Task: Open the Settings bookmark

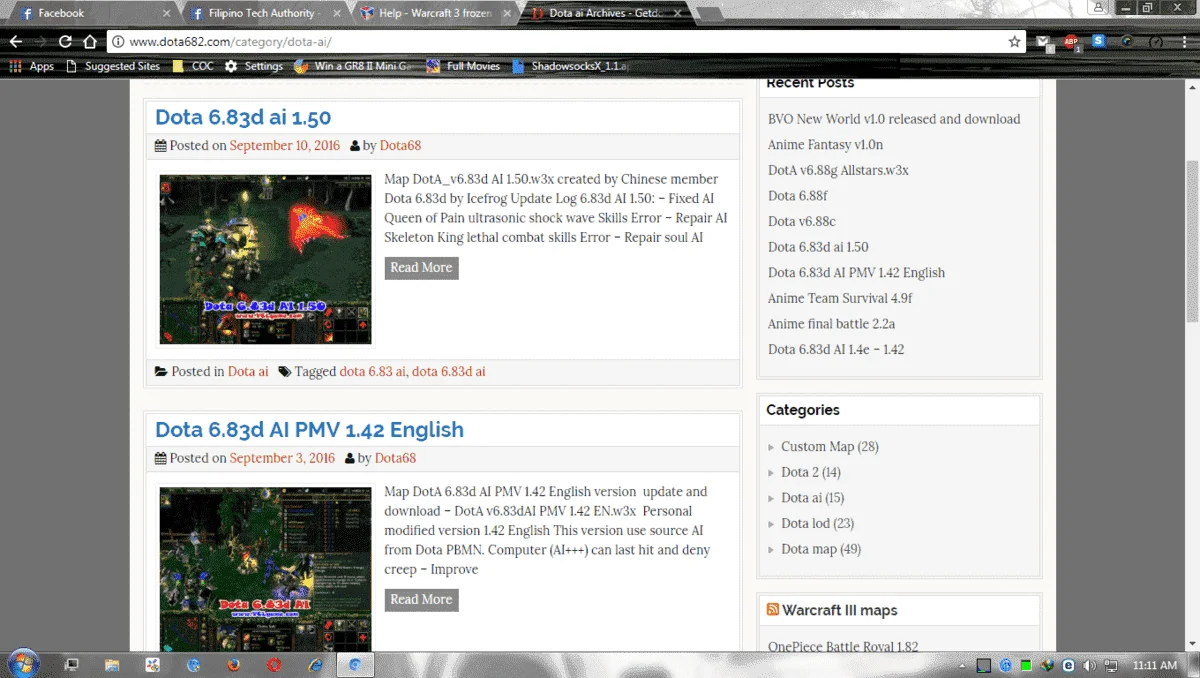Action: [x=254, y=66]
